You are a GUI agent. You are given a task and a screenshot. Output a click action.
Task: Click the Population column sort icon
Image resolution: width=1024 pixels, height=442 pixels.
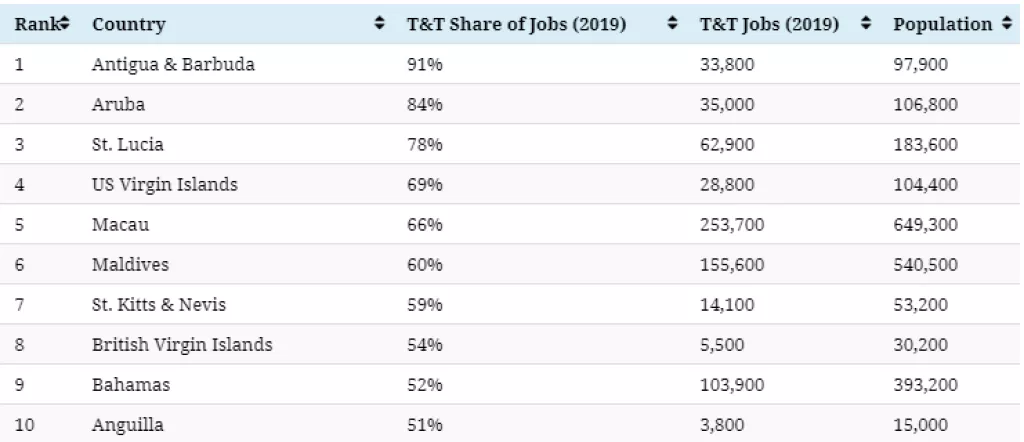coord(1007,24)
